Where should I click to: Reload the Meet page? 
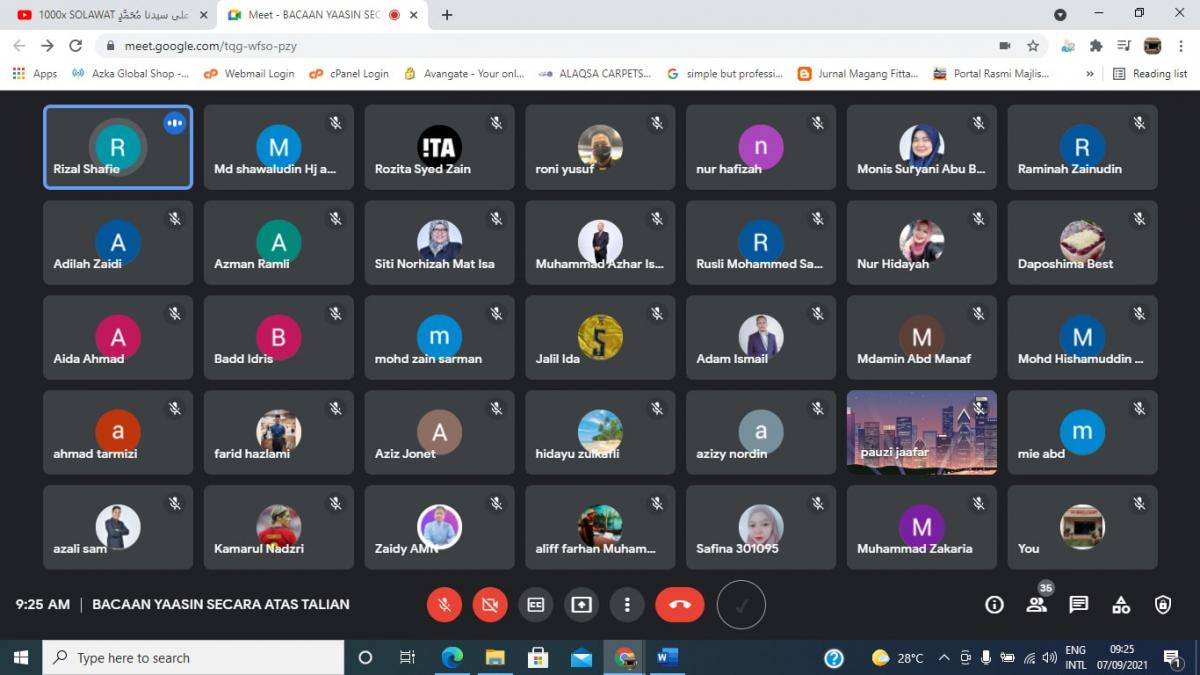click(x=76, y=46)
